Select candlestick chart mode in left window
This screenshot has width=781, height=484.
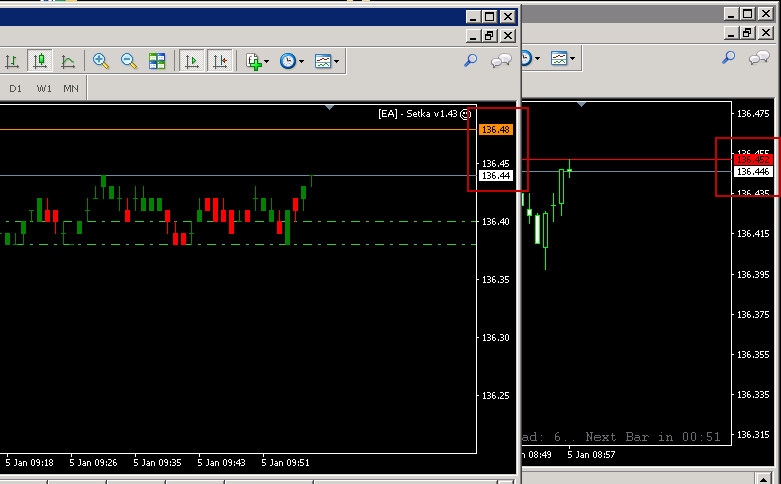(40, 61)
